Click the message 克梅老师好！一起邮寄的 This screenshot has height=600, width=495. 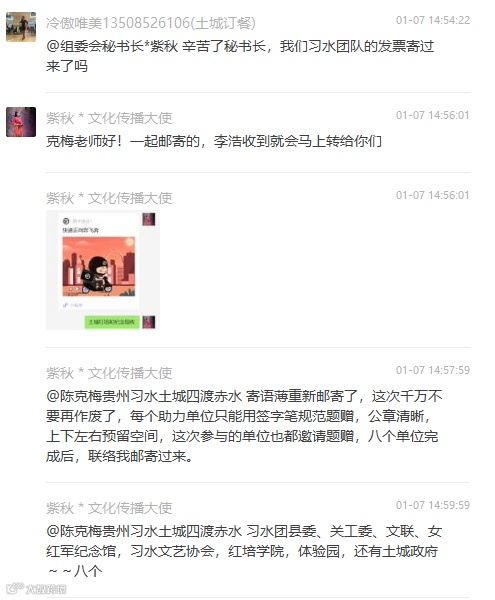pos(214,142)
